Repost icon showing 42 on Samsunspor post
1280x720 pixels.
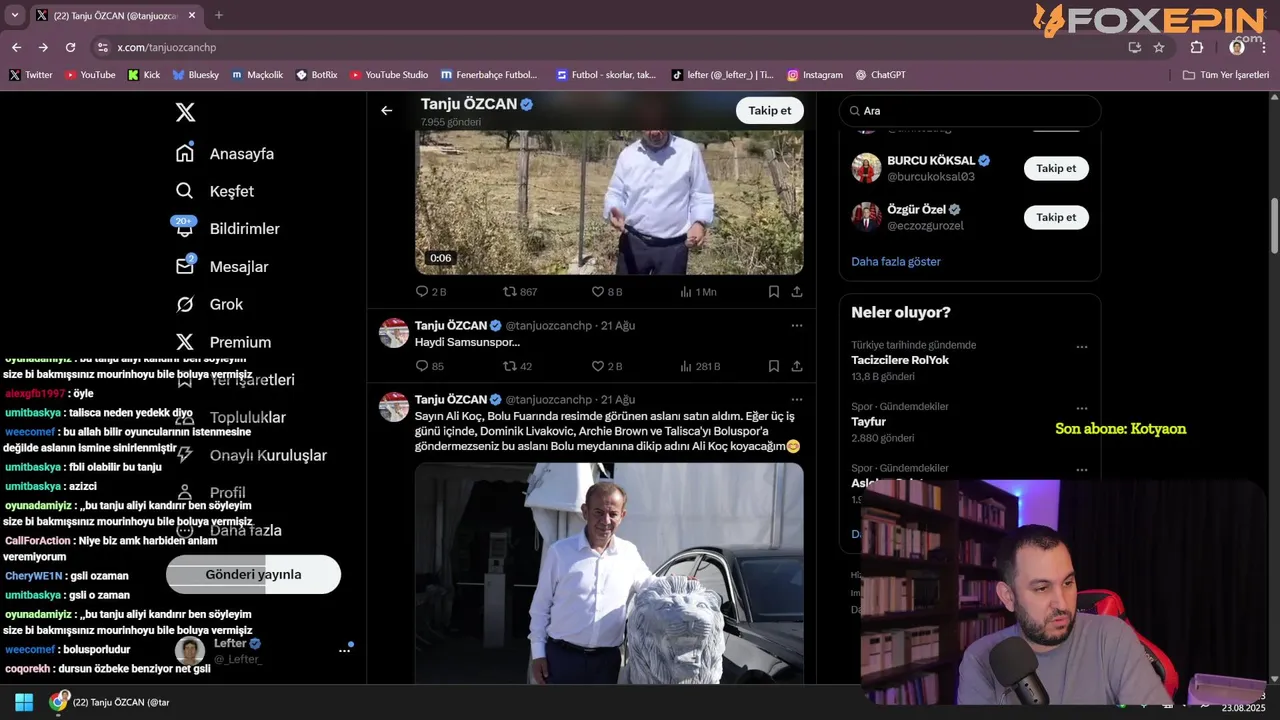(510, 366)
